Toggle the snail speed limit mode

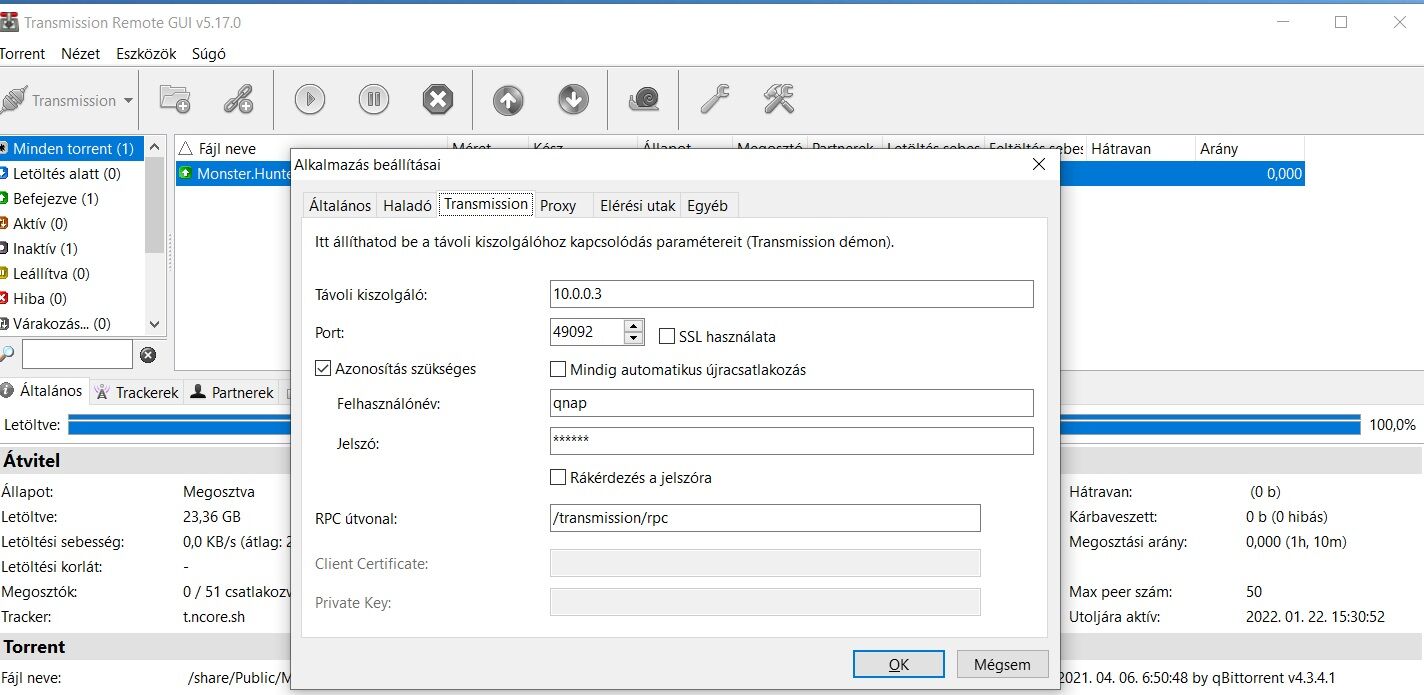pos(644,99)
